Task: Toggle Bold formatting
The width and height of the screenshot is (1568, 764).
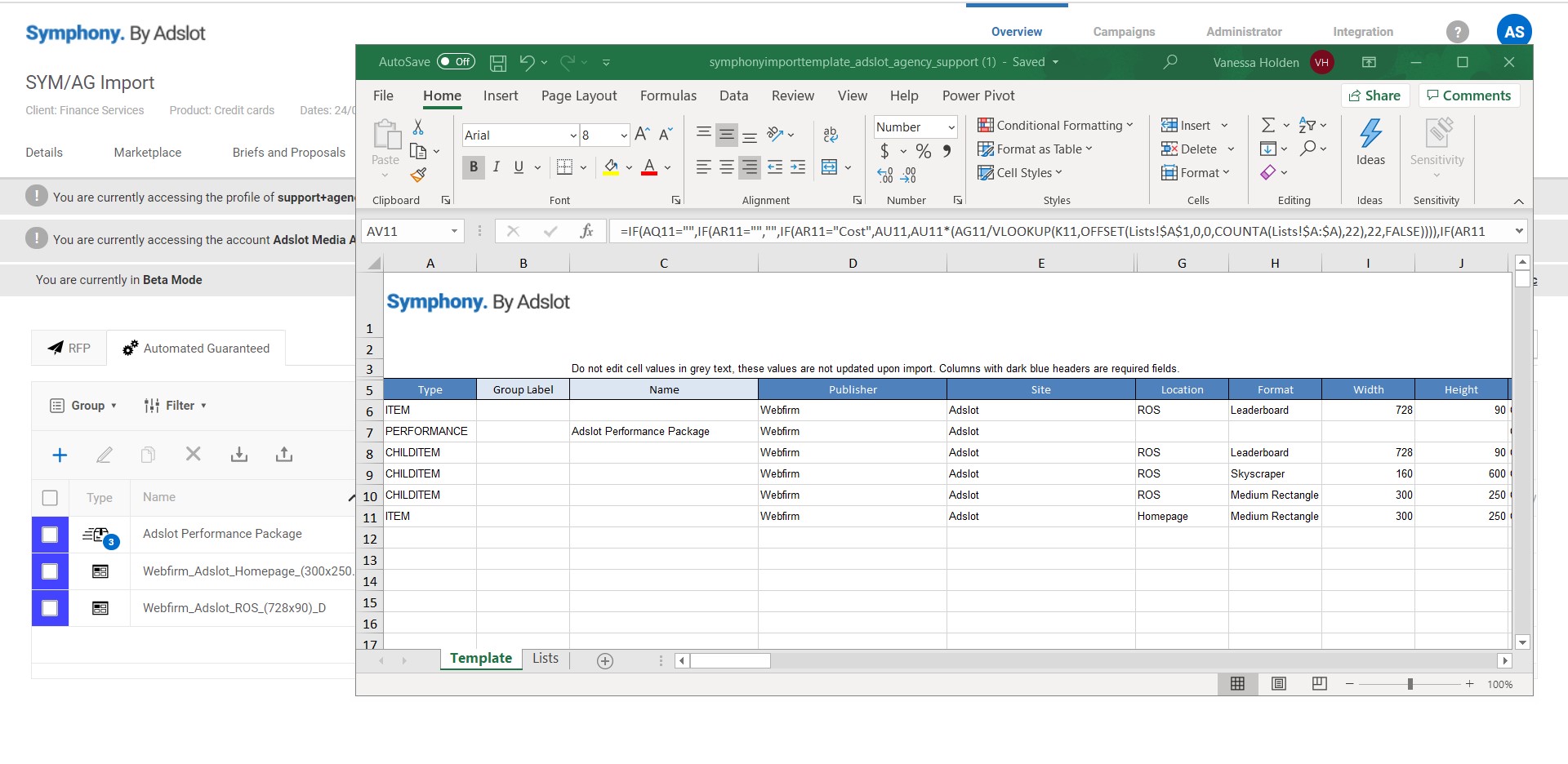Action: [x=473, y=167]
